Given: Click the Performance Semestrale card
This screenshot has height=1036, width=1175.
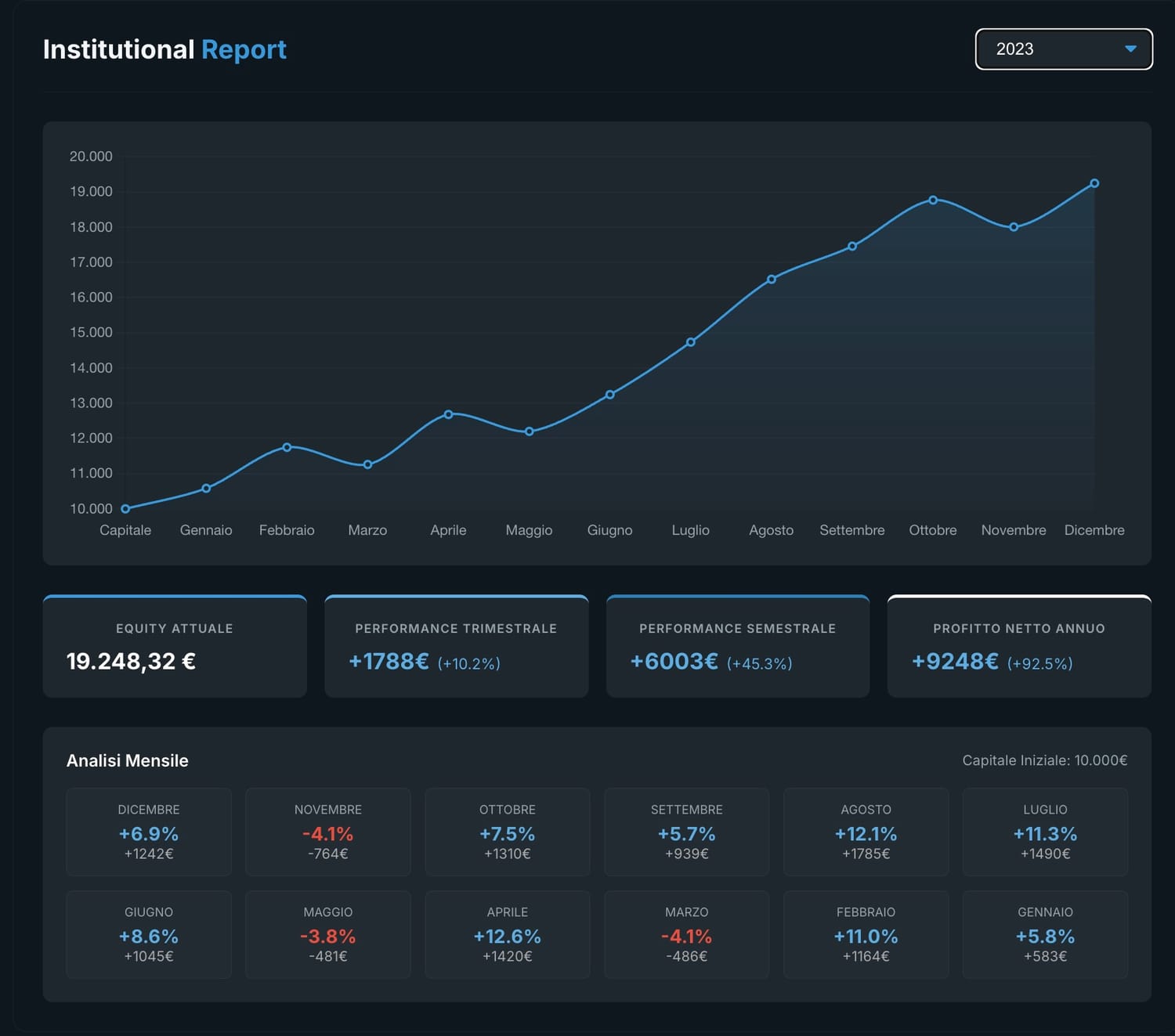Looking at the screenshot, I should point(737,645).
